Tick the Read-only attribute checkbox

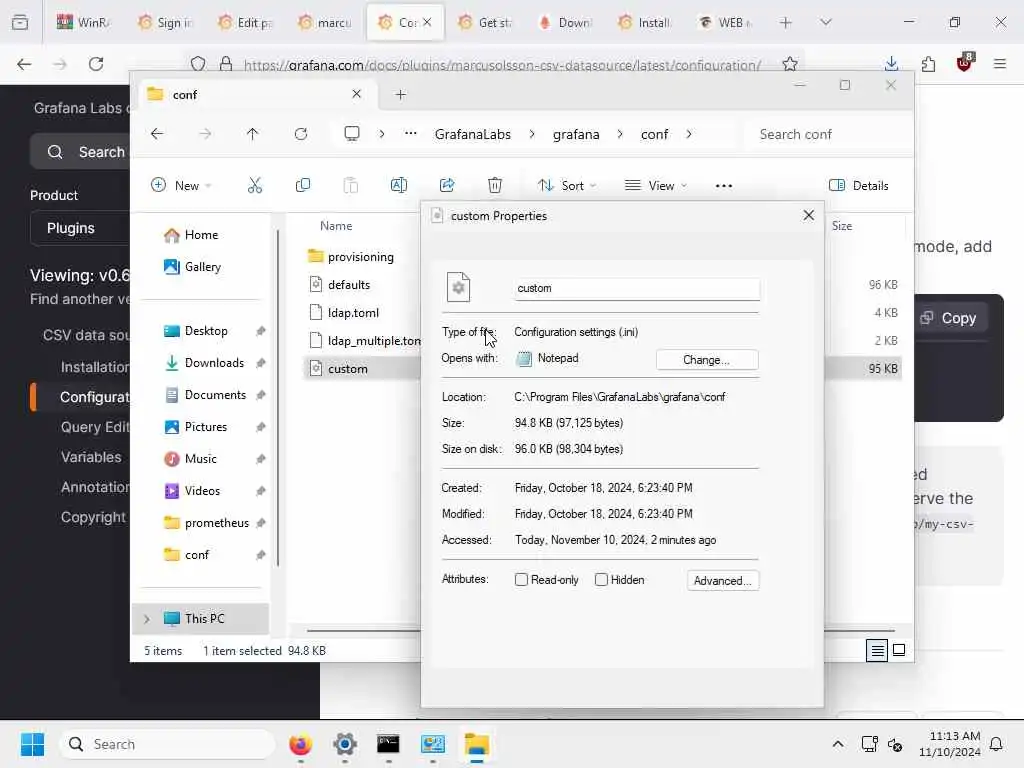(x=521, y=580)
